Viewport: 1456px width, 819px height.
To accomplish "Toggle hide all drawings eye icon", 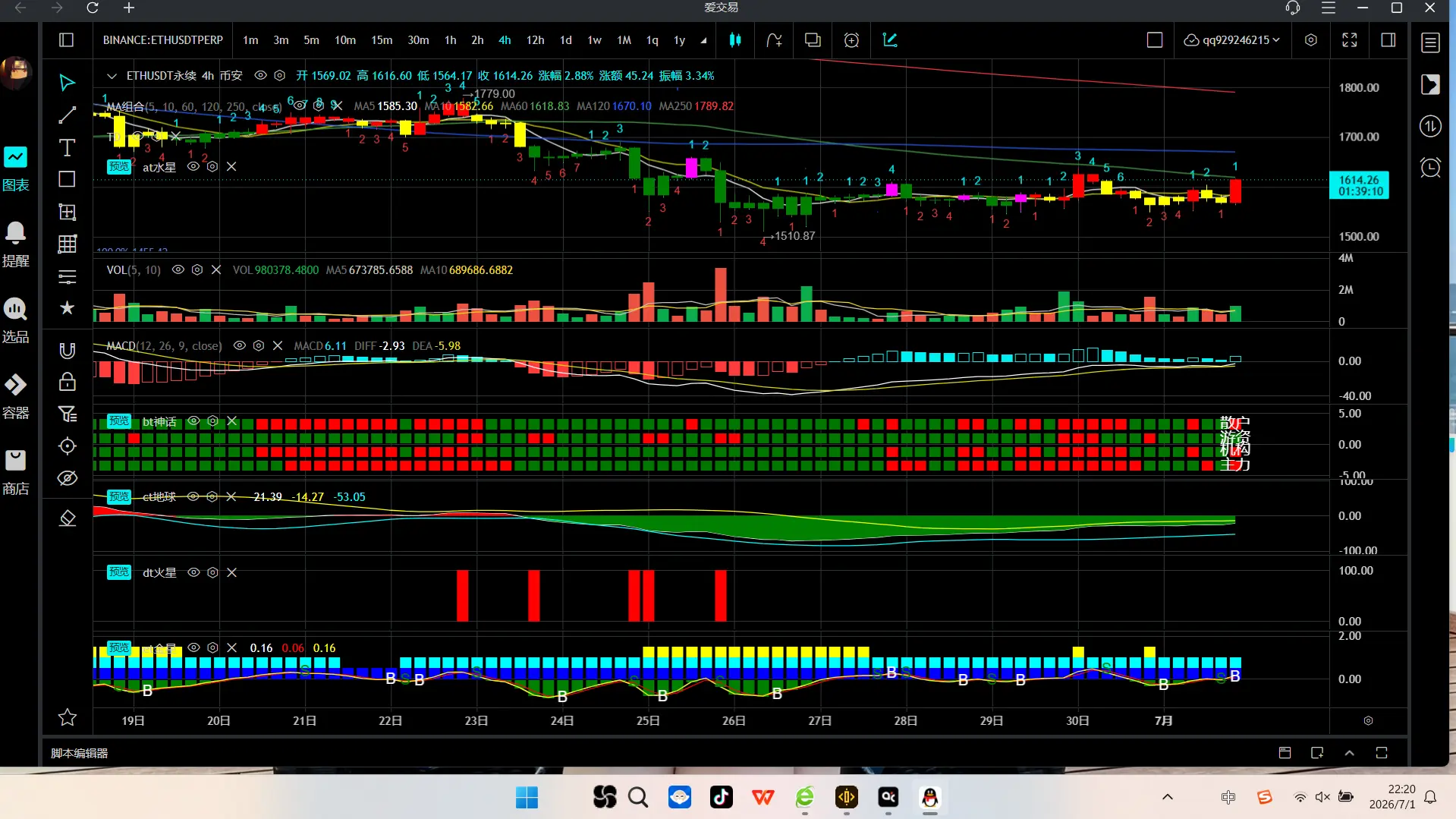I will (67, 478).
